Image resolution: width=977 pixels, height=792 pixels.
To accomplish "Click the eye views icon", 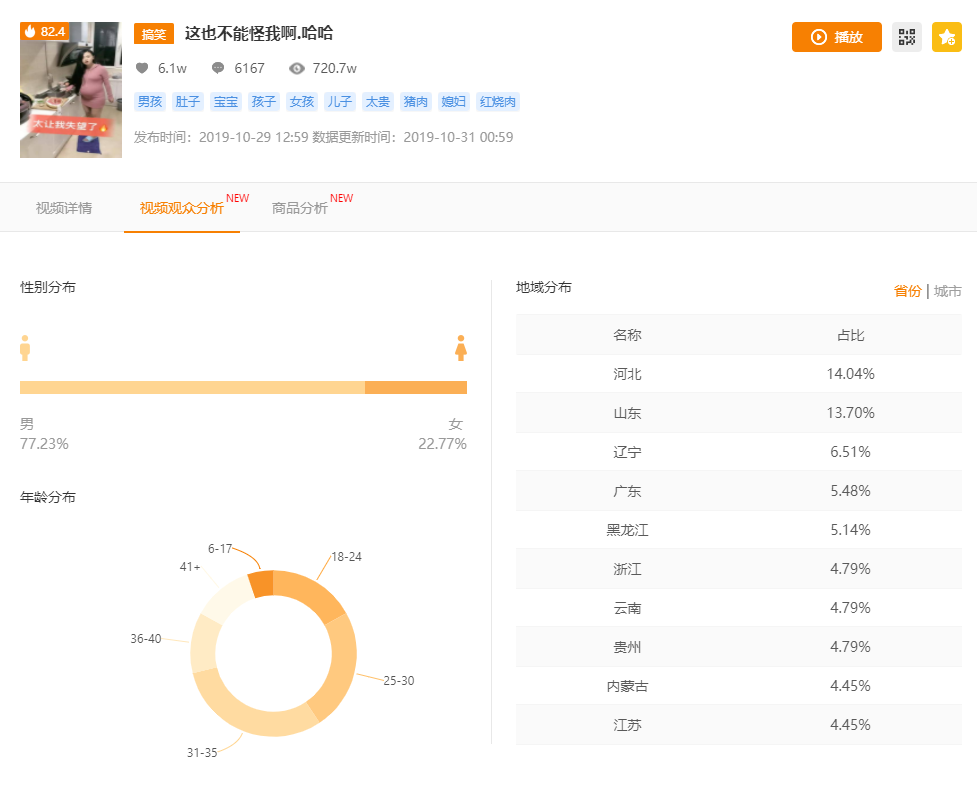I will 297,68.
